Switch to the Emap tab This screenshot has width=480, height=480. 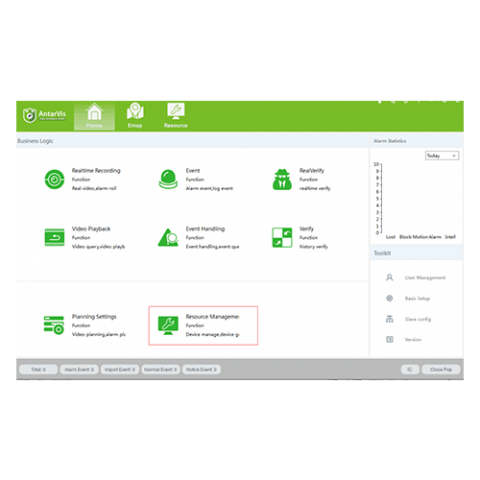pyautogui.click(x=135, y=116)
